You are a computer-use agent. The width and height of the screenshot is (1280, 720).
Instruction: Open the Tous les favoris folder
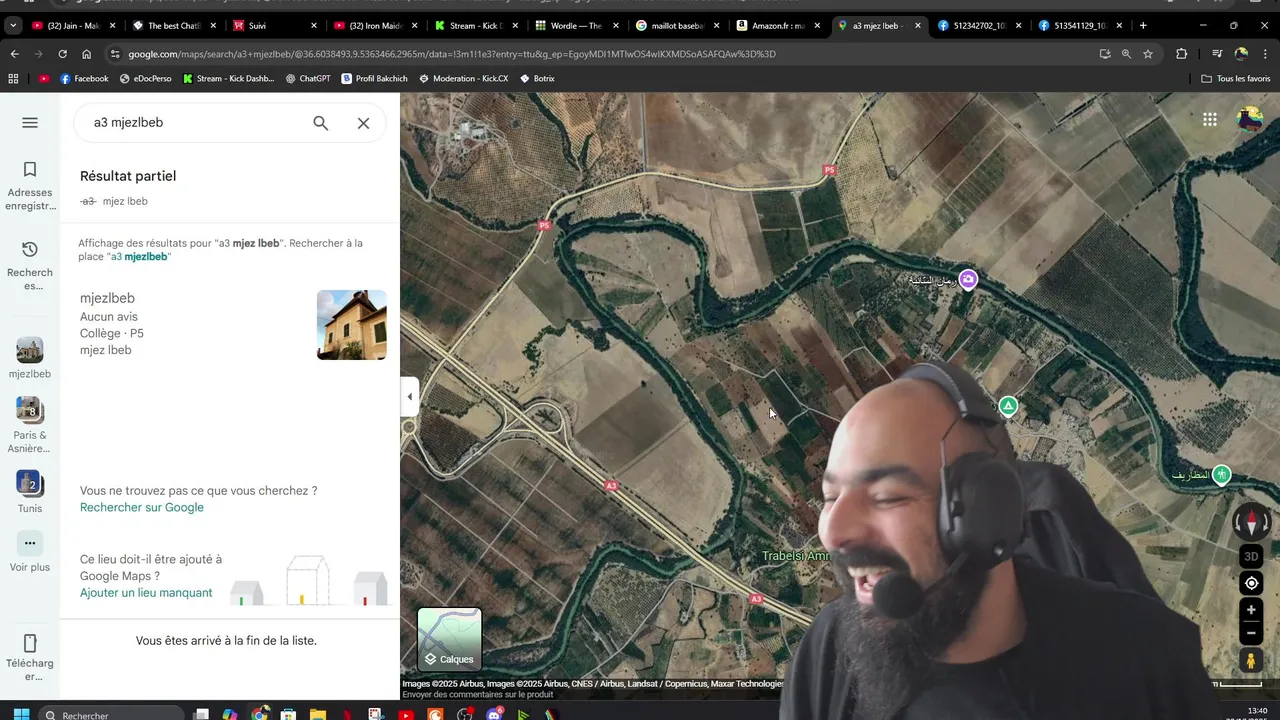click(1236, 78)
